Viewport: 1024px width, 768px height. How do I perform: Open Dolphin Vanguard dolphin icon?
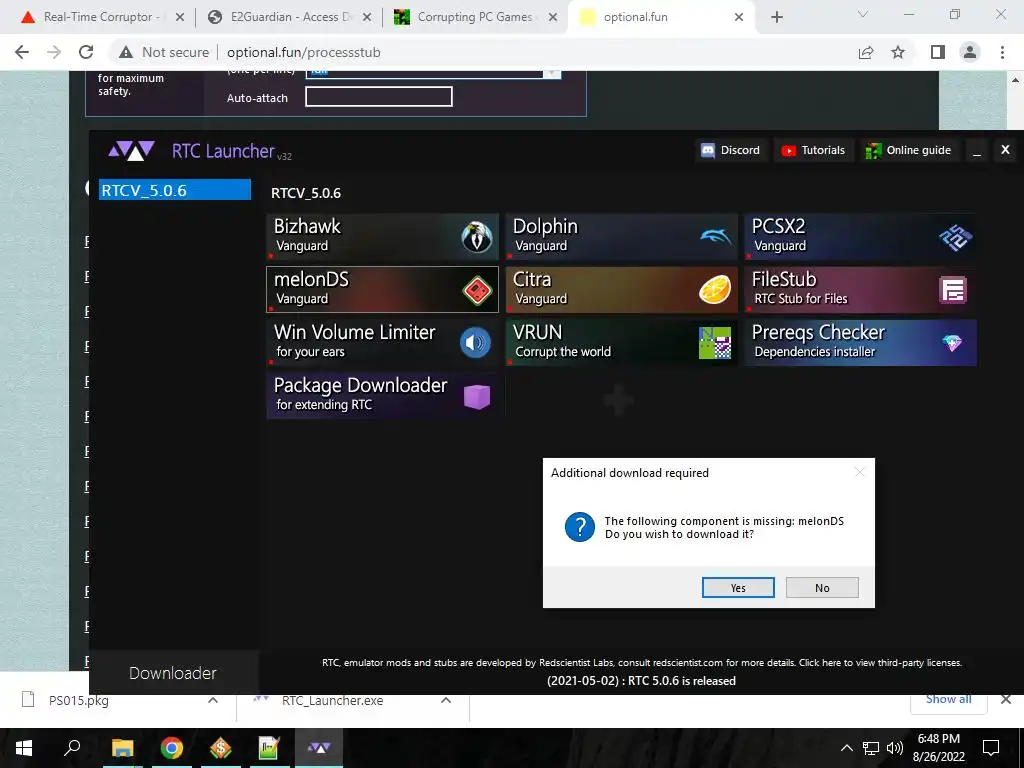tap(716, 236)
